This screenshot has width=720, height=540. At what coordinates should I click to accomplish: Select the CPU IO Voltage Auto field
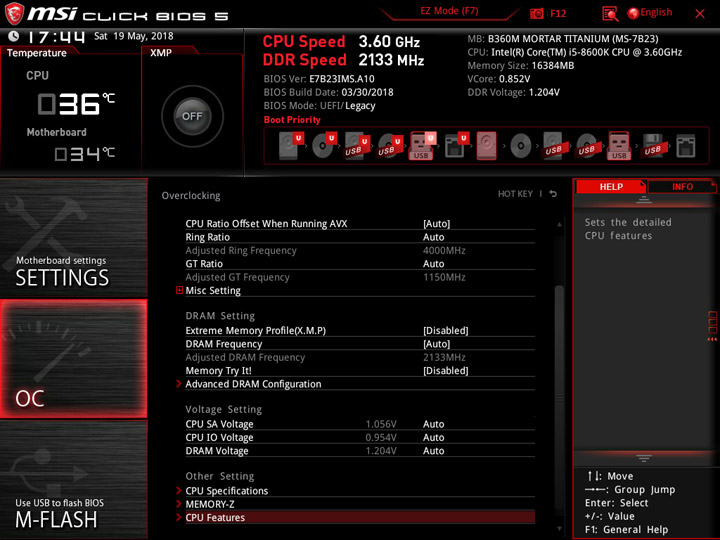click(433, 437)
